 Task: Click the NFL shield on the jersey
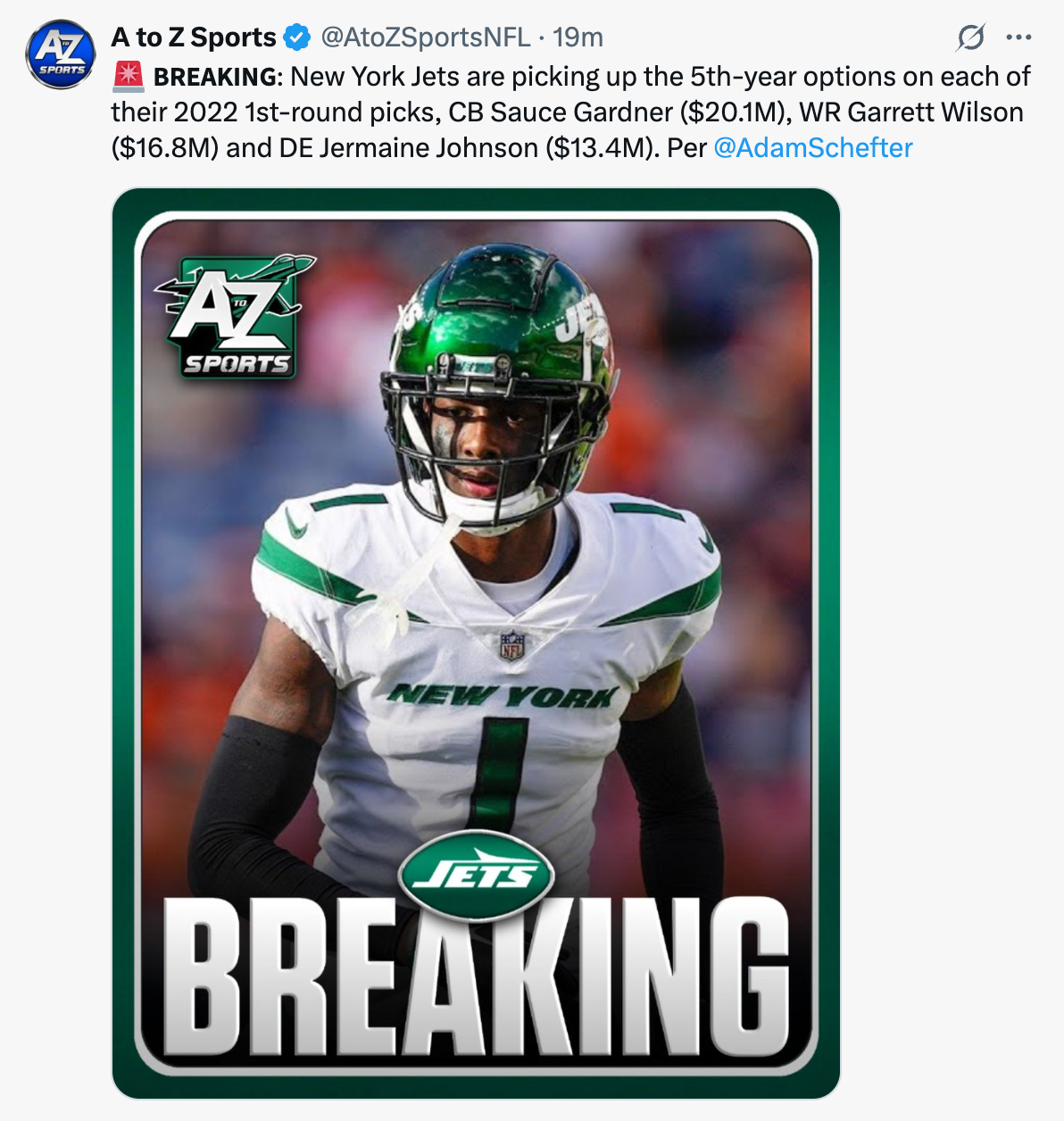(x=511, y=644)
